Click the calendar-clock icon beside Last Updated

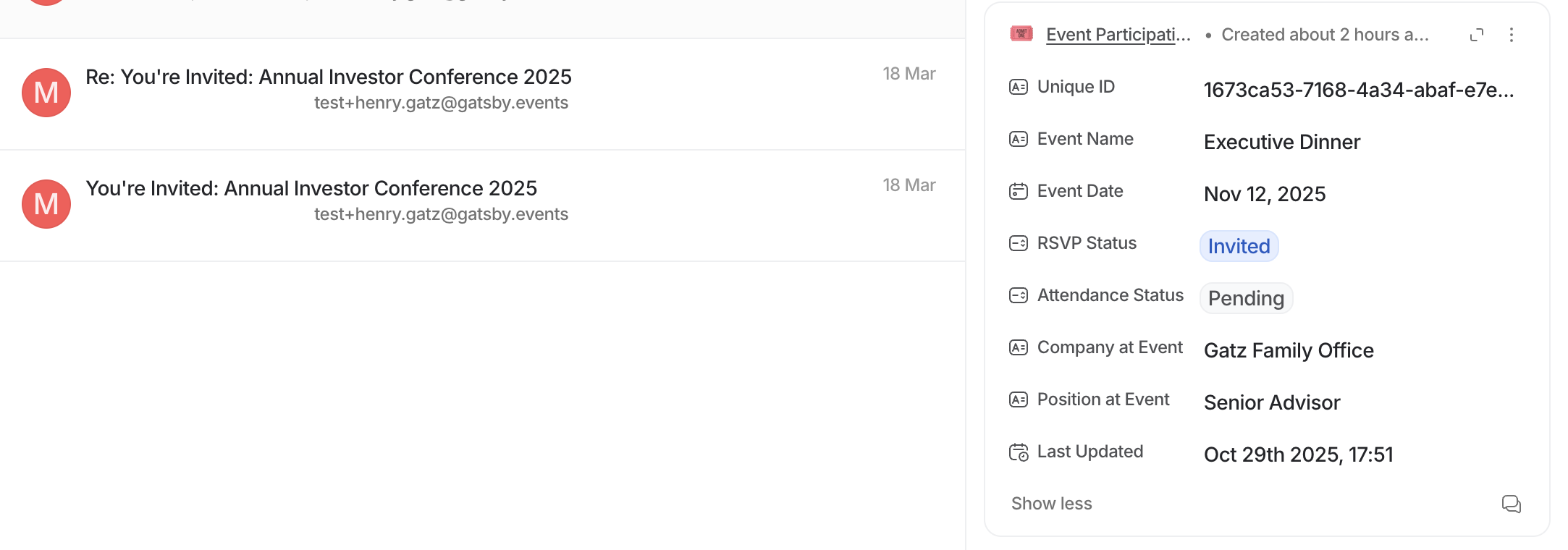coord(1019,451)
